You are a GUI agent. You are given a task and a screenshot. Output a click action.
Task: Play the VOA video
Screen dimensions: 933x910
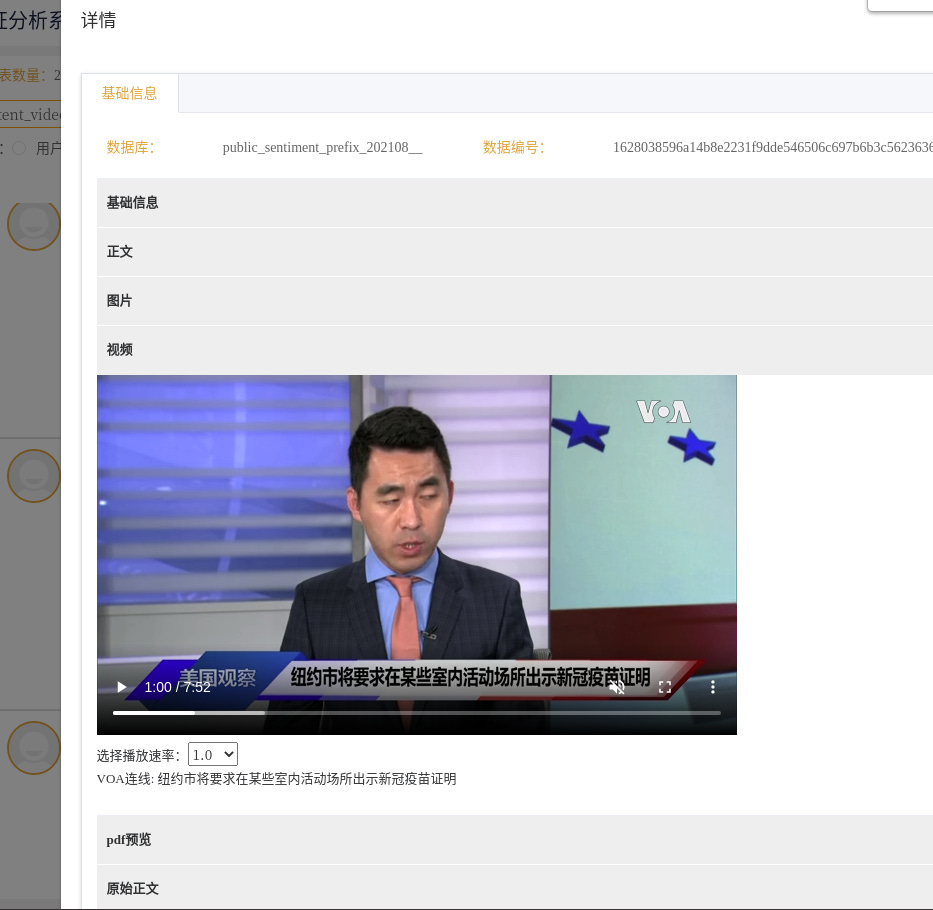click(x=121, y=687)
